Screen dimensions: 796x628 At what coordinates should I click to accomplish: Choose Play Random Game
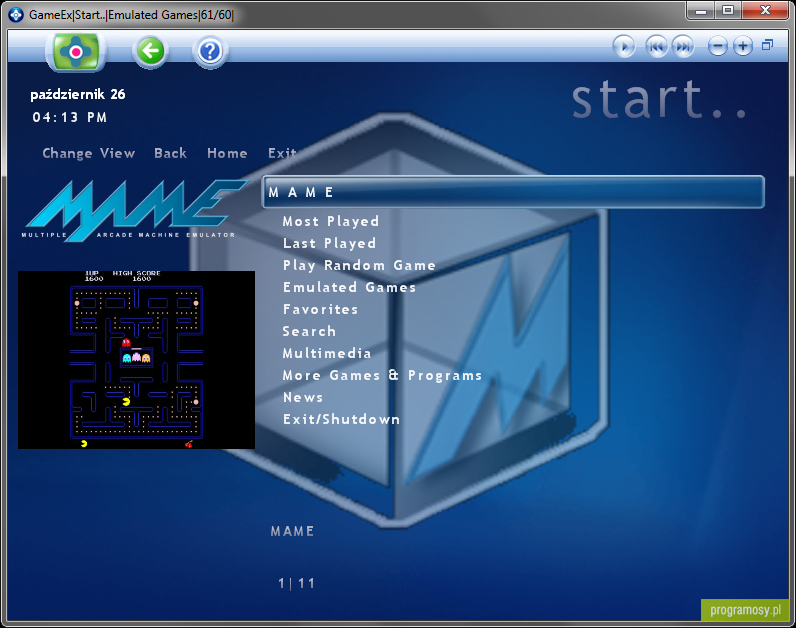pyautogui.click(x=359, y=266)
